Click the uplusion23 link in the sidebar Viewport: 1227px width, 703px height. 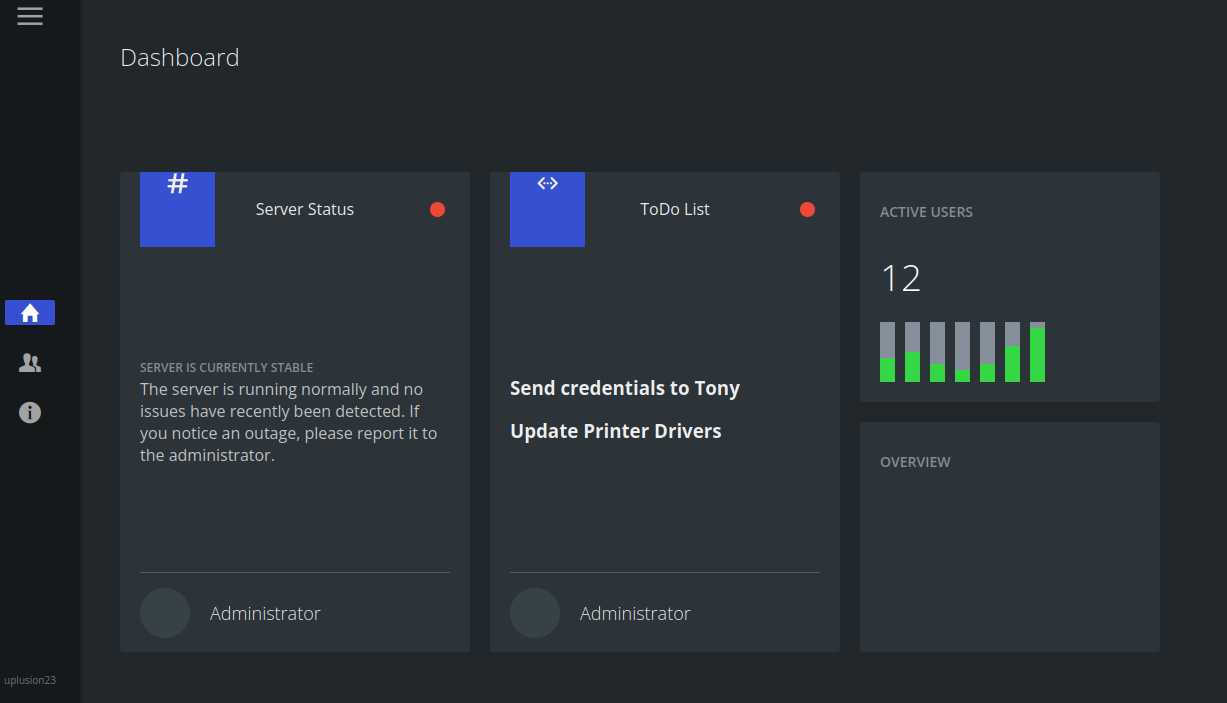30,680
